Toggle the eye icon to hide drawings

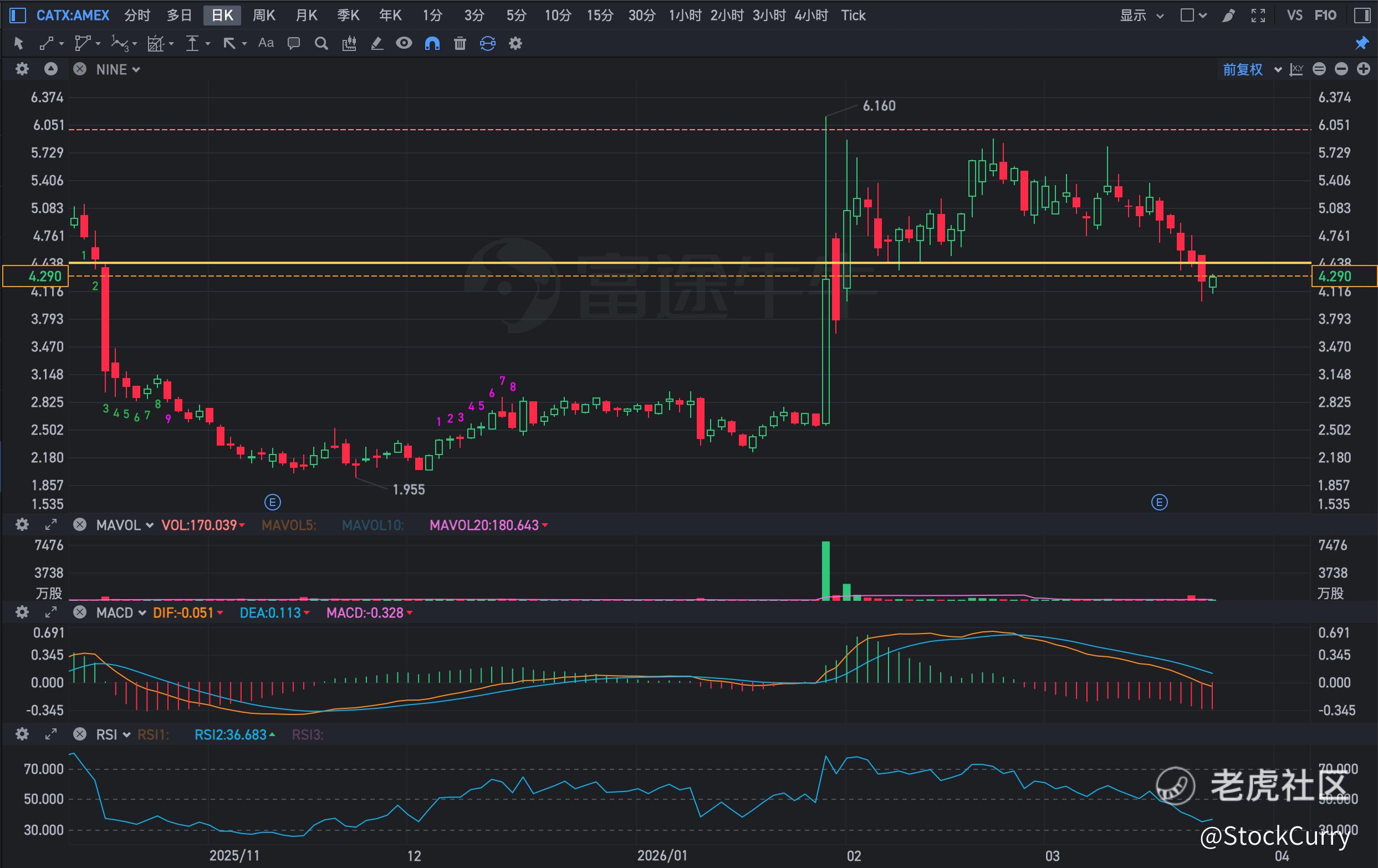coord(404,43)
